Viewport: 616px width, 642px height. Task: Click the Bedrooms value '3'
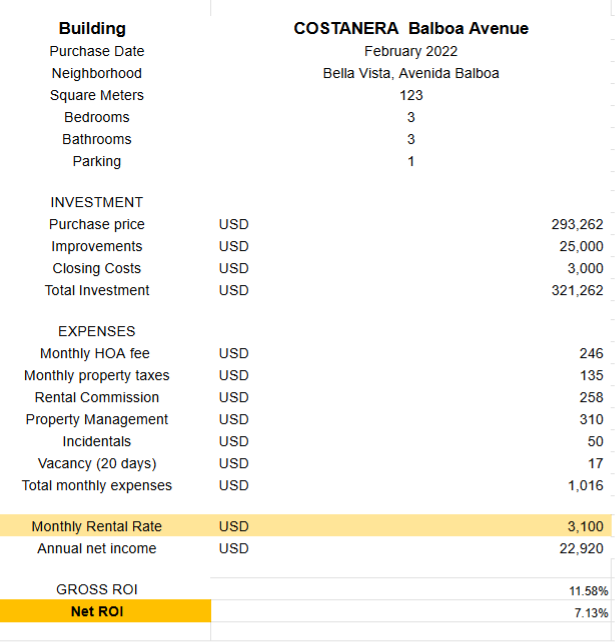coord(411,118)
